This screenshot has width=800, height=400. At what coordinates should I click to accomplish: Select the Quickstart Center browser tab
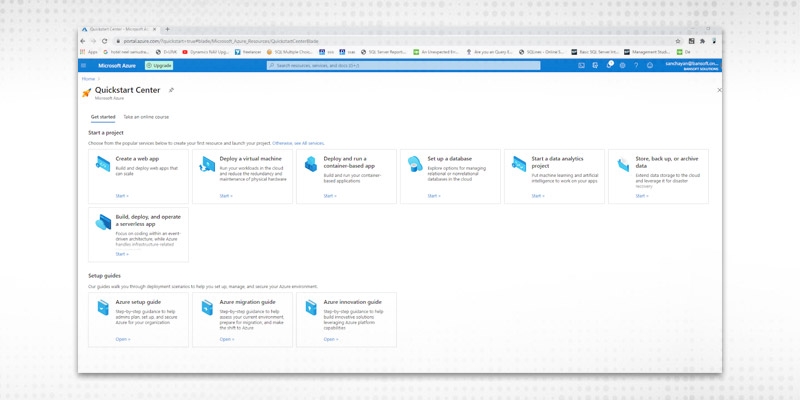click(x=121, y=29)
